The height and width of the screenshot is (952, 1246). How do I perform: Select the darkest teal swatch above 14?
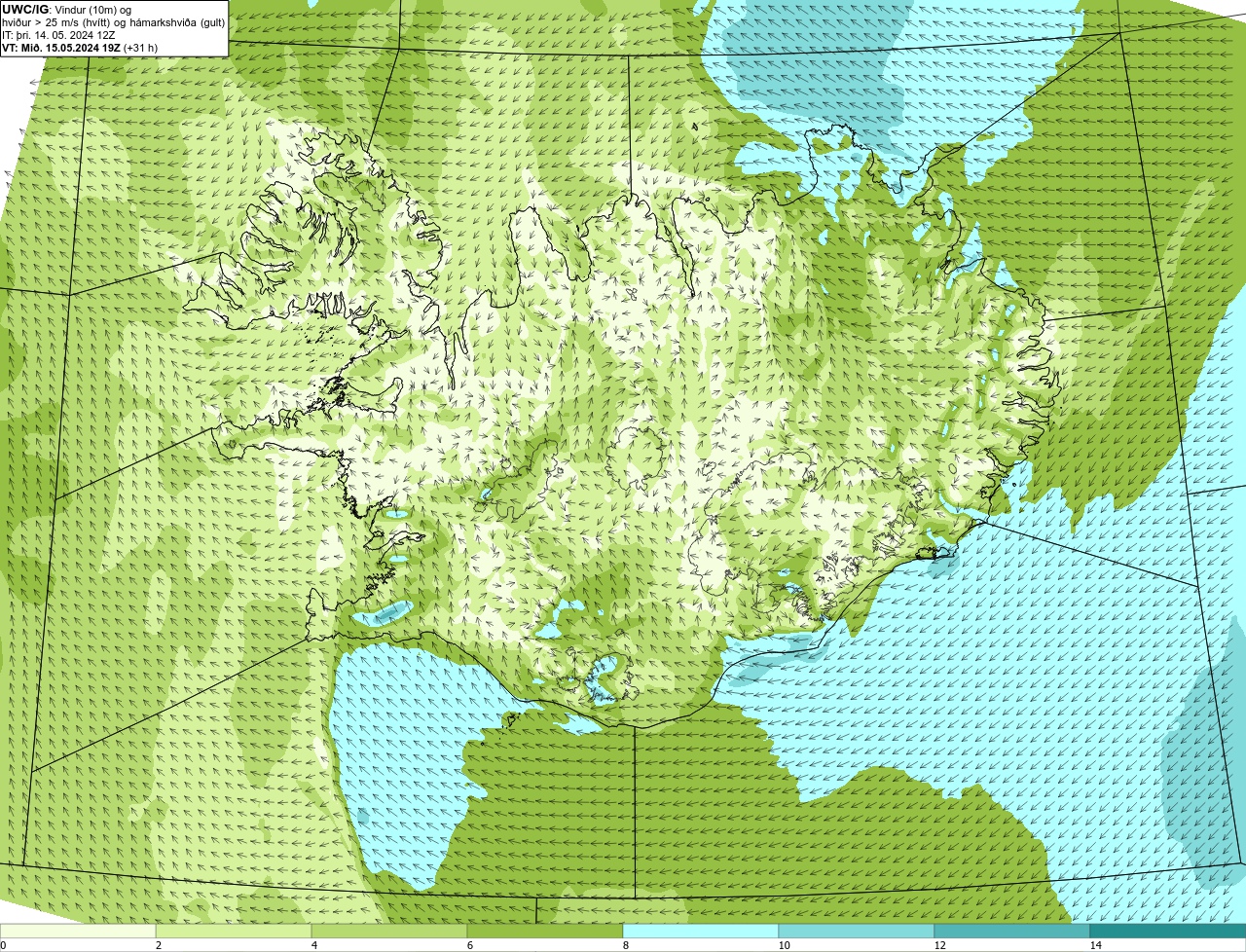click(1168, 931)
